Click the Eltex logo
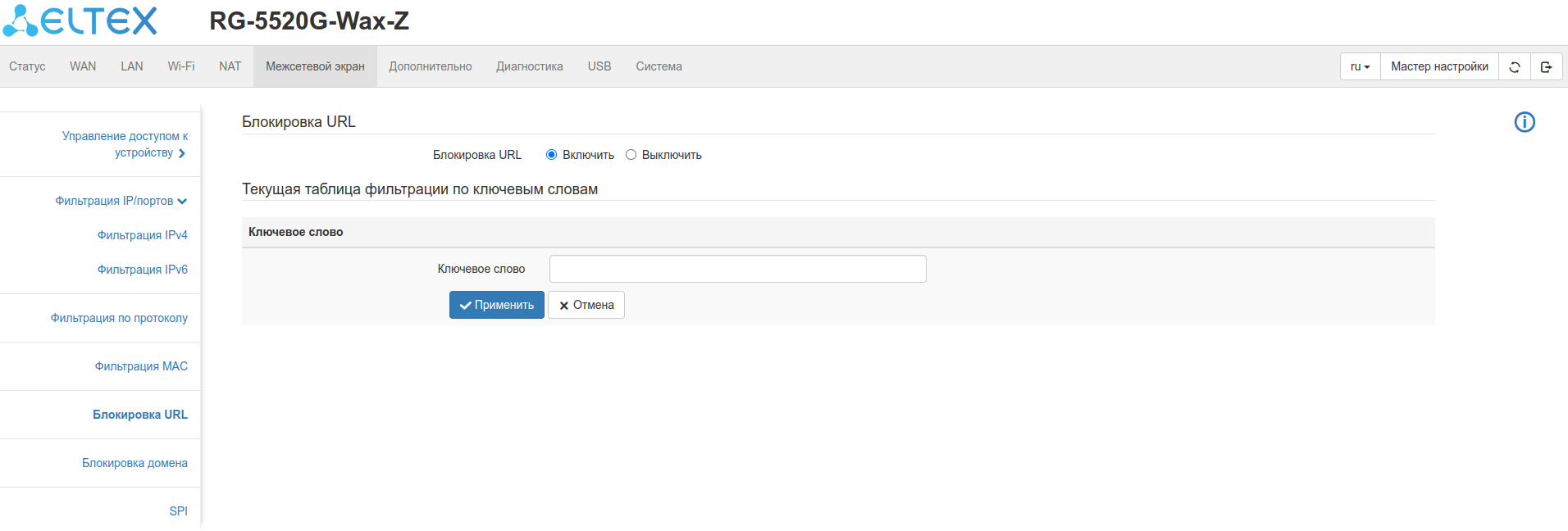This screenshot has width=1568, height=531. (80, 21)
